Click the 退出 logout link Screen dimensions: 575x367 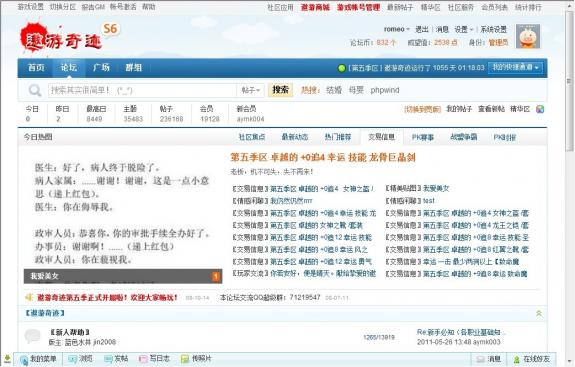point(422,29)
